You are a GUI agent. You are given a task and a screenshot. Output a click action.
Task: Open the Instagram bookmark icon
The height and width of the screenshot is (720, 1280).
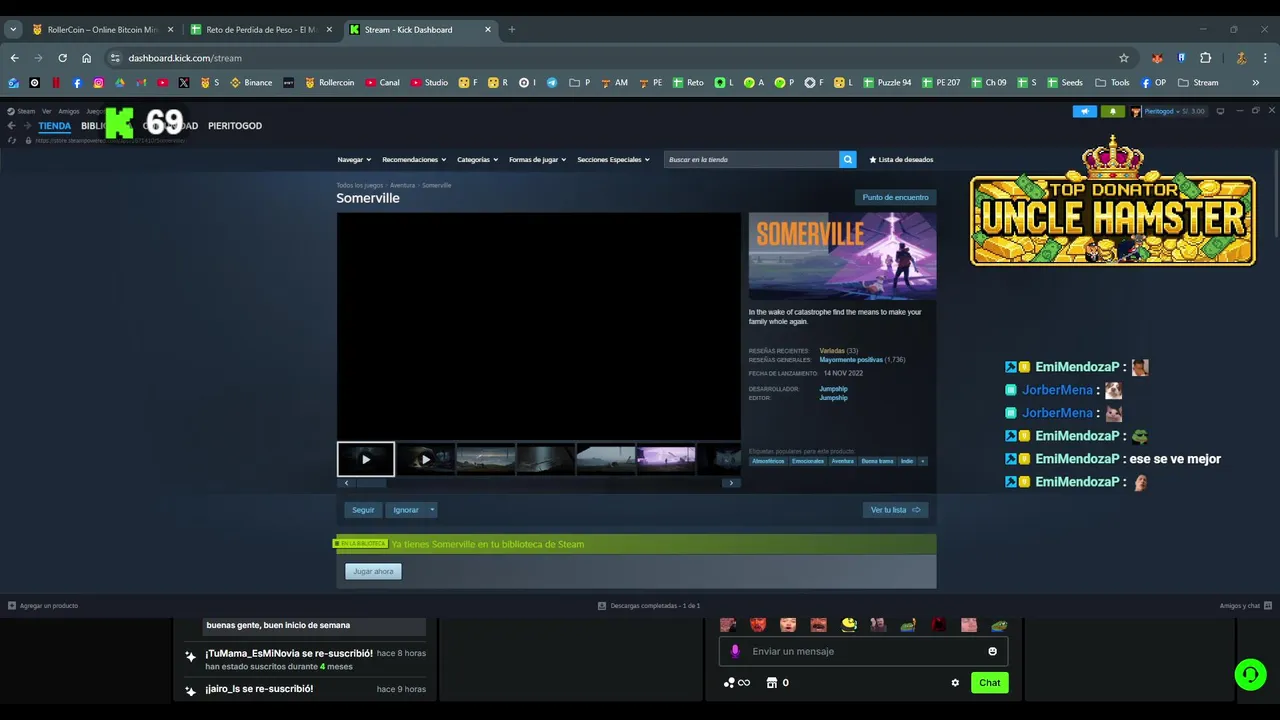point(98,83)
